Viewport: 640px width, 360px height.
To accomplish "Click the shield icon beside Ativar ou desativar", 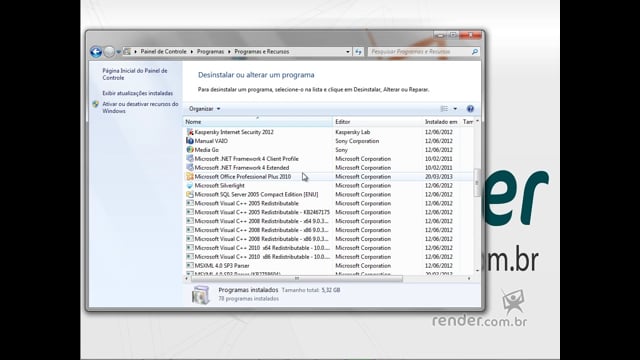I will tap(96, 104).
